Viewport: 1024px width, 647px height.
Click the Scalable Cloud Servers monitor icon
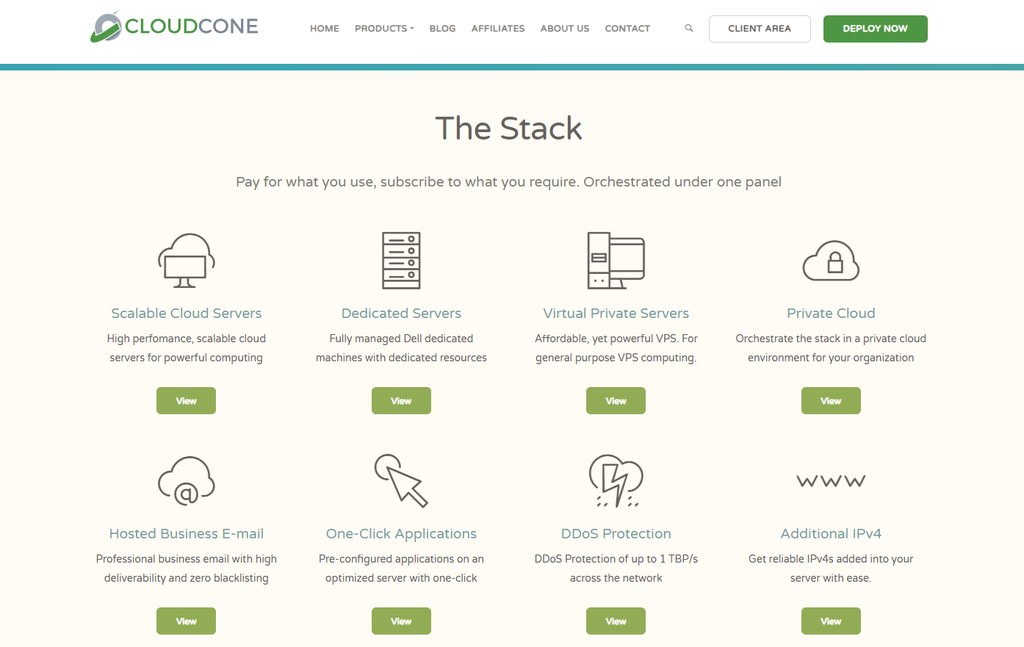pyautogui.click(x=186, y=260)
